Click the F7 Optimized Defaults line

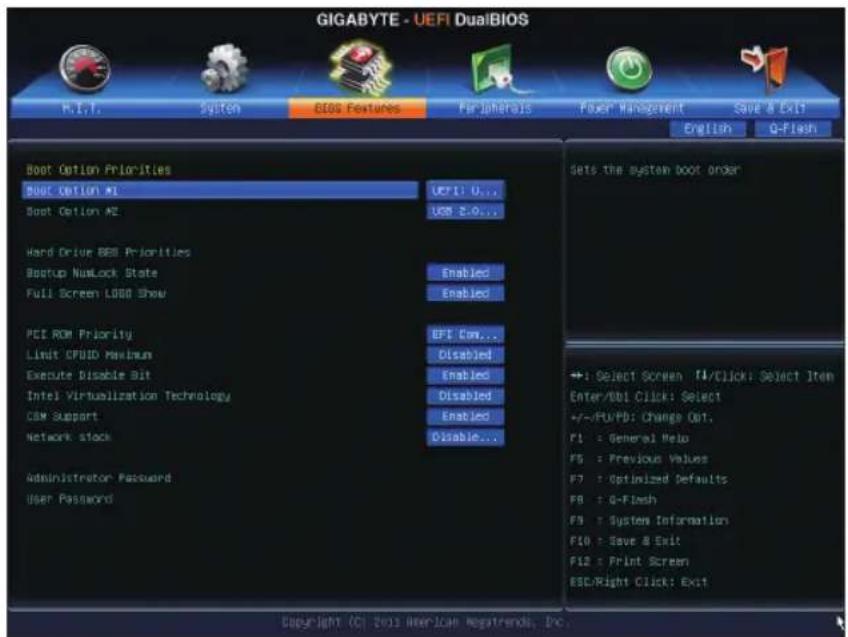pos(648,480)
